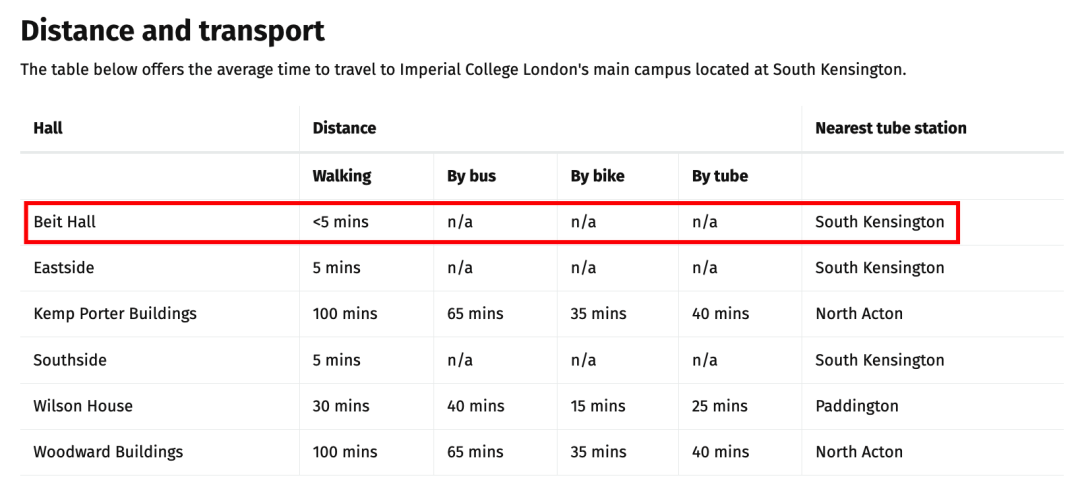Click the Distance column header
1080x487 pixels.
344,128
